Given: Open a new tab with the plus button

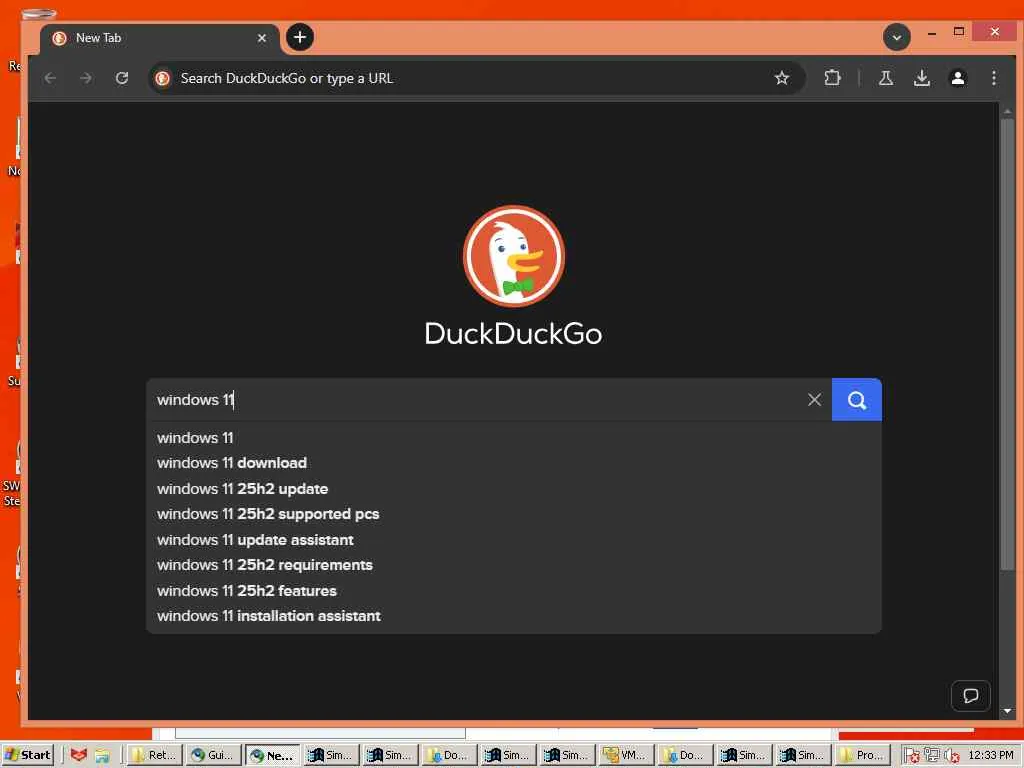Looking at the screenshot, I should [x=300, y=37].
